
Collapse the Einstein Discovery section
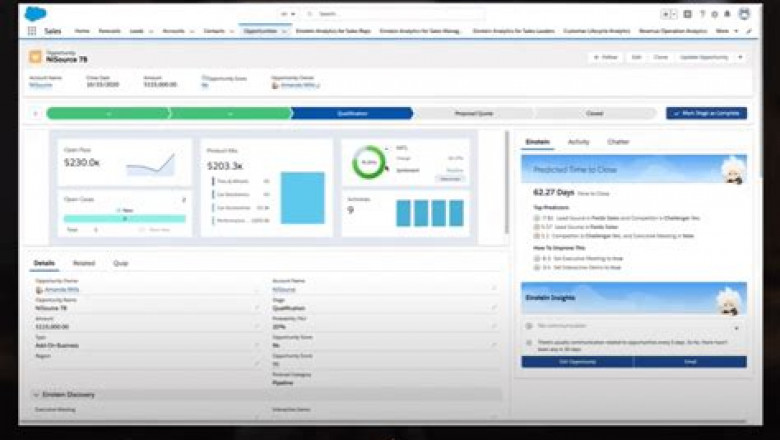[36, 395]
